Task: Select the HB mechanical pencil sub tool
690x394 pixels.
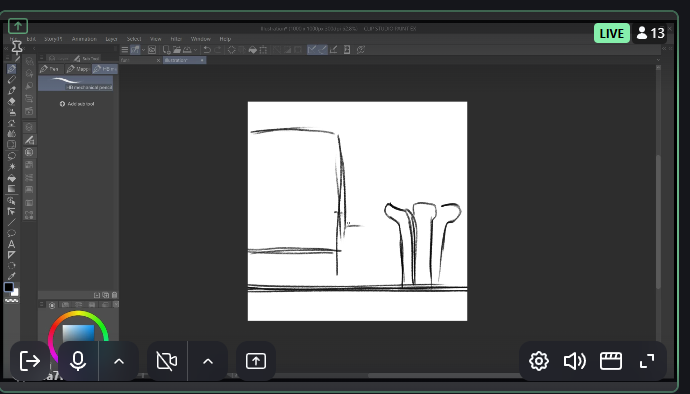Action: pos(76,83)
